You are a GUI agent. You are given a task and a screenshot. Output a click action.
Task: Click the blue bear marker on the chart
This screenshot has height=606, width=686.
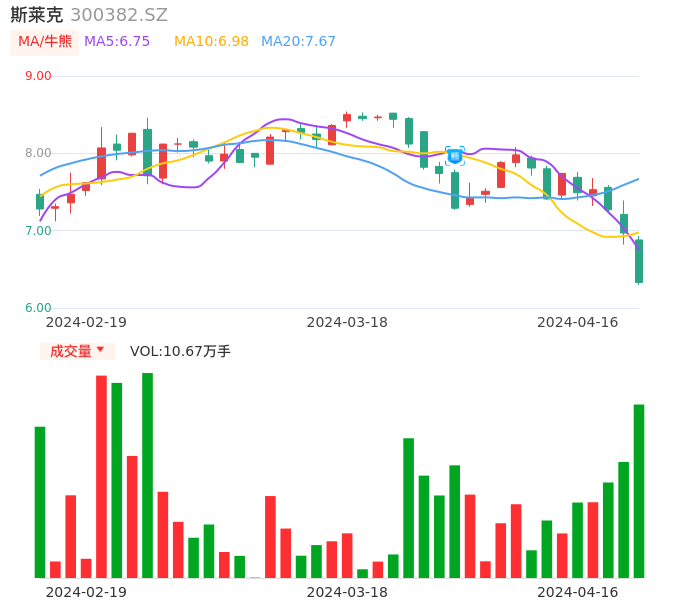pos(454,156)
